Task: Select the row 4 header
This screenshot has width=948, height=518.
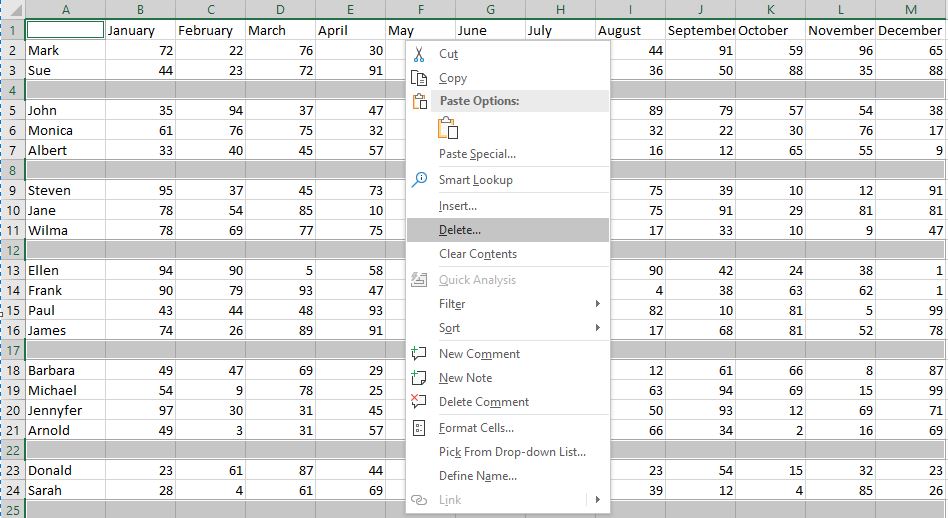Action: 12,91
